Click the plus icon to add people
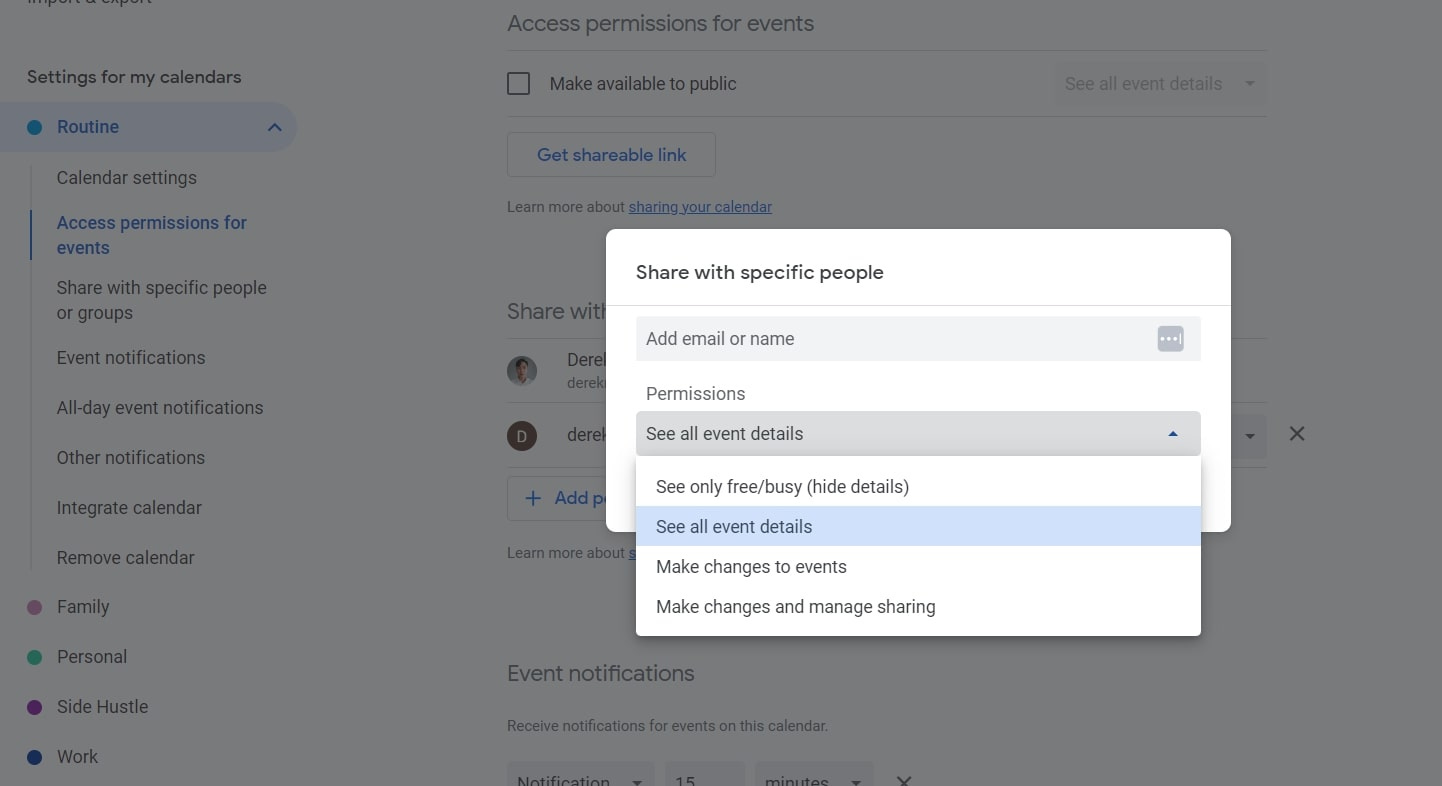Image resolution: width=1442 pixels, height=786 pixels. [531, 497]
